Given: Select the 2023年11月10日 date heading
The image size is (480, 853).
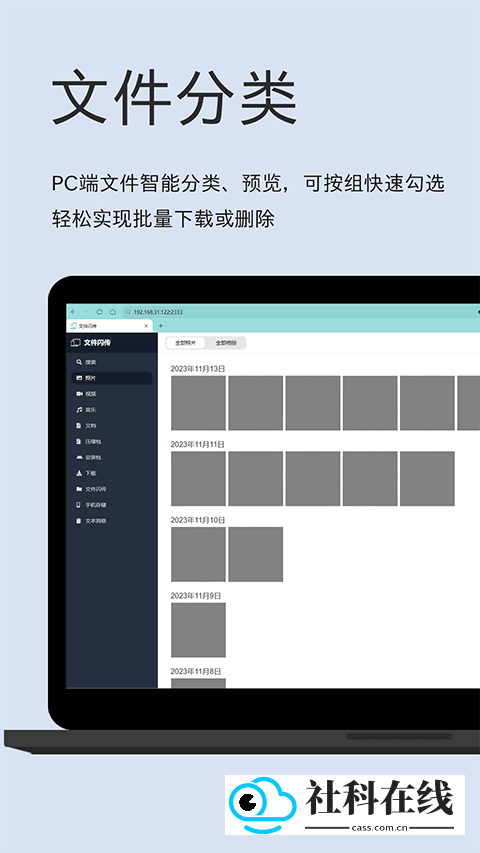Looking at the screenshot, I should [198, 520].
